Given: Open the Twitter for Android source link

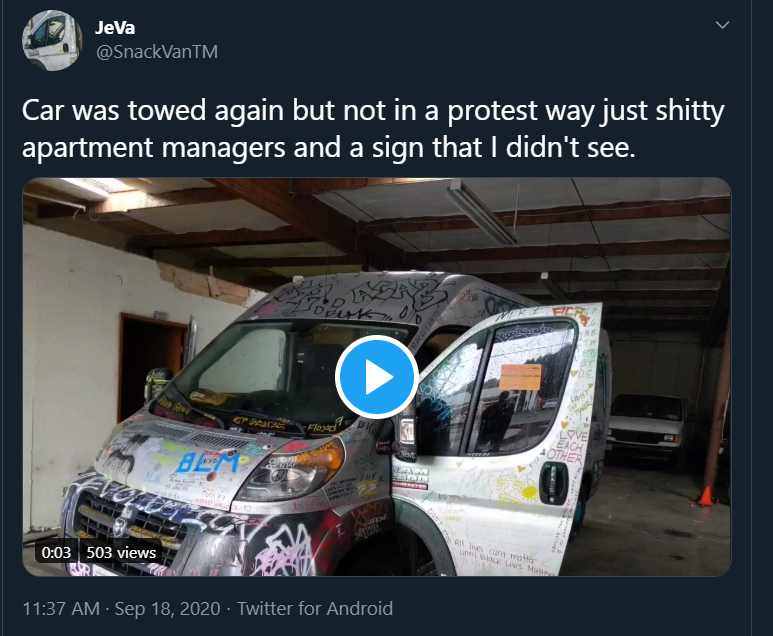Looking at the screenshot, I should pyautogui.click(x=315, y=608).
